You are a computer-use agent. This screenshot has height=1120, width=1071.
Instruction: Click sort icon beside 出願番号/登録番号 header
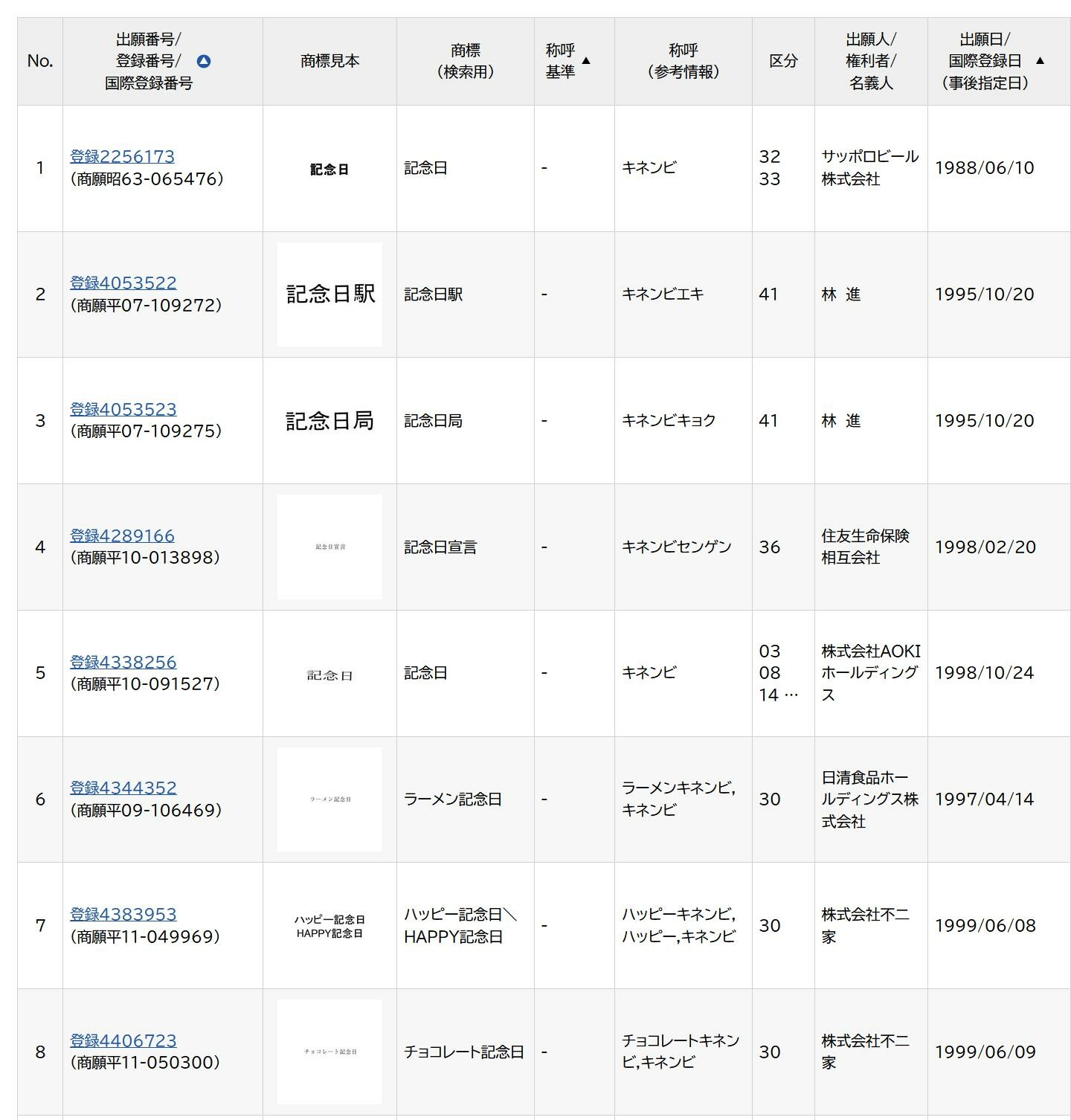[x=203, y=62]
